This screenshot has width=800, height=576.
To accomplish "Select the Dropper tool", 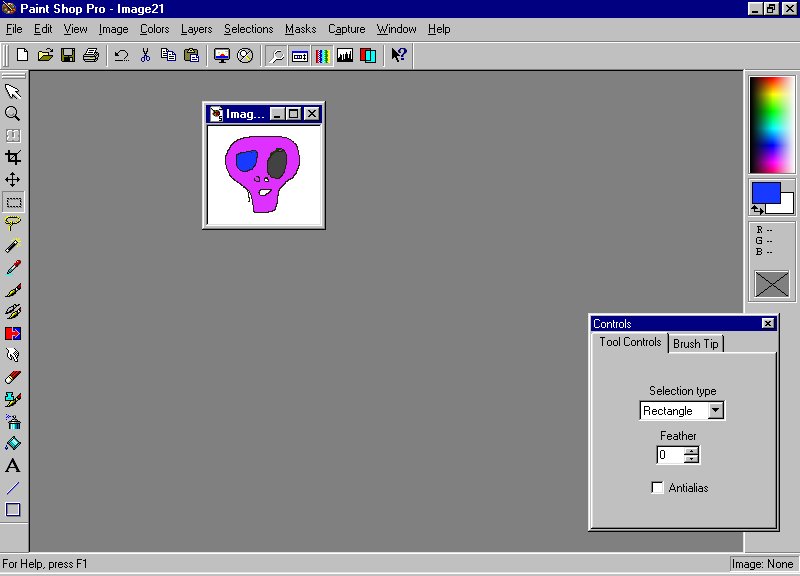I will (x=13, y=267).
